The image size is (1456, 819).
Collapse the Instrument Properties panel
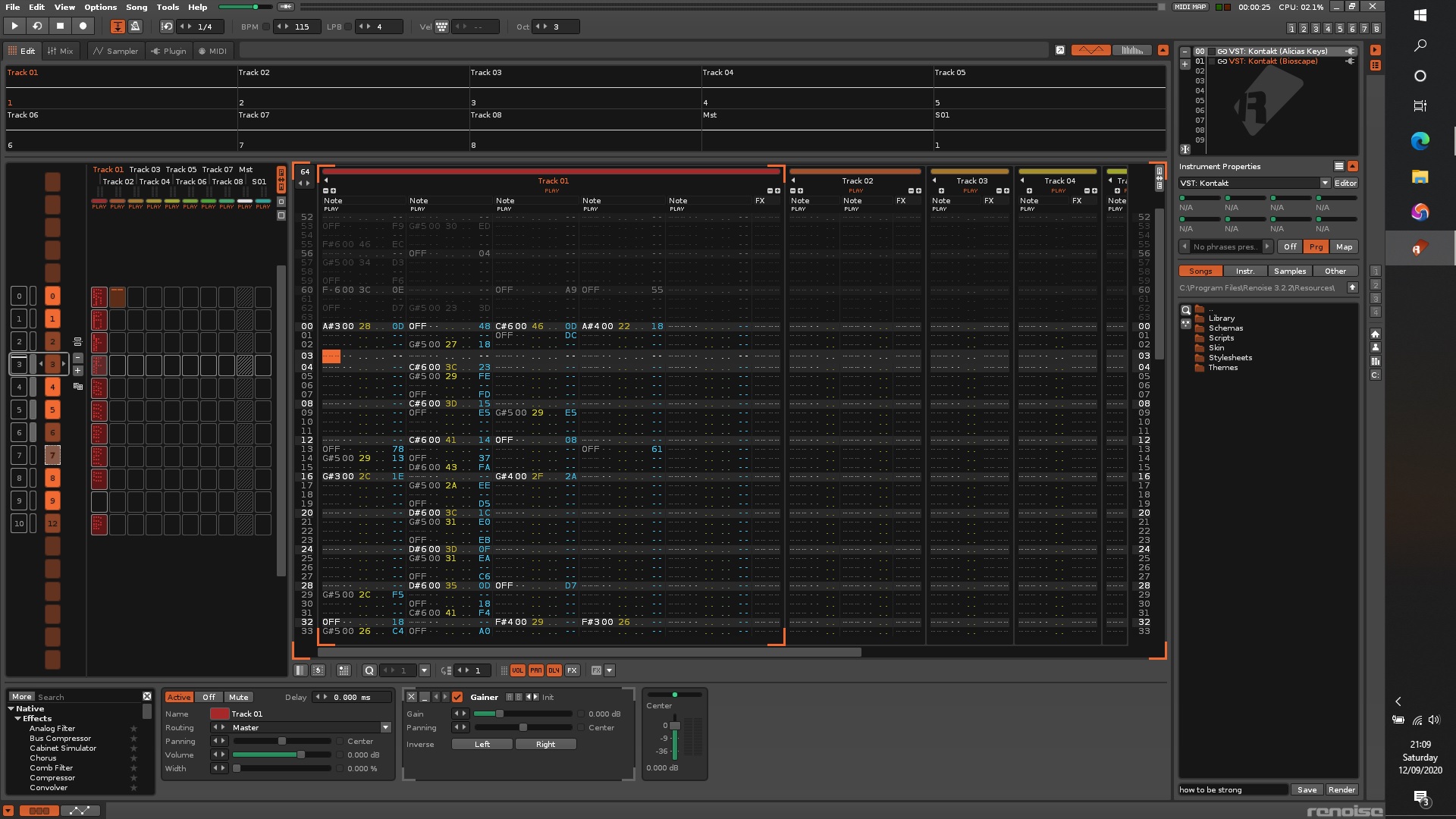tap(1352, 166)
